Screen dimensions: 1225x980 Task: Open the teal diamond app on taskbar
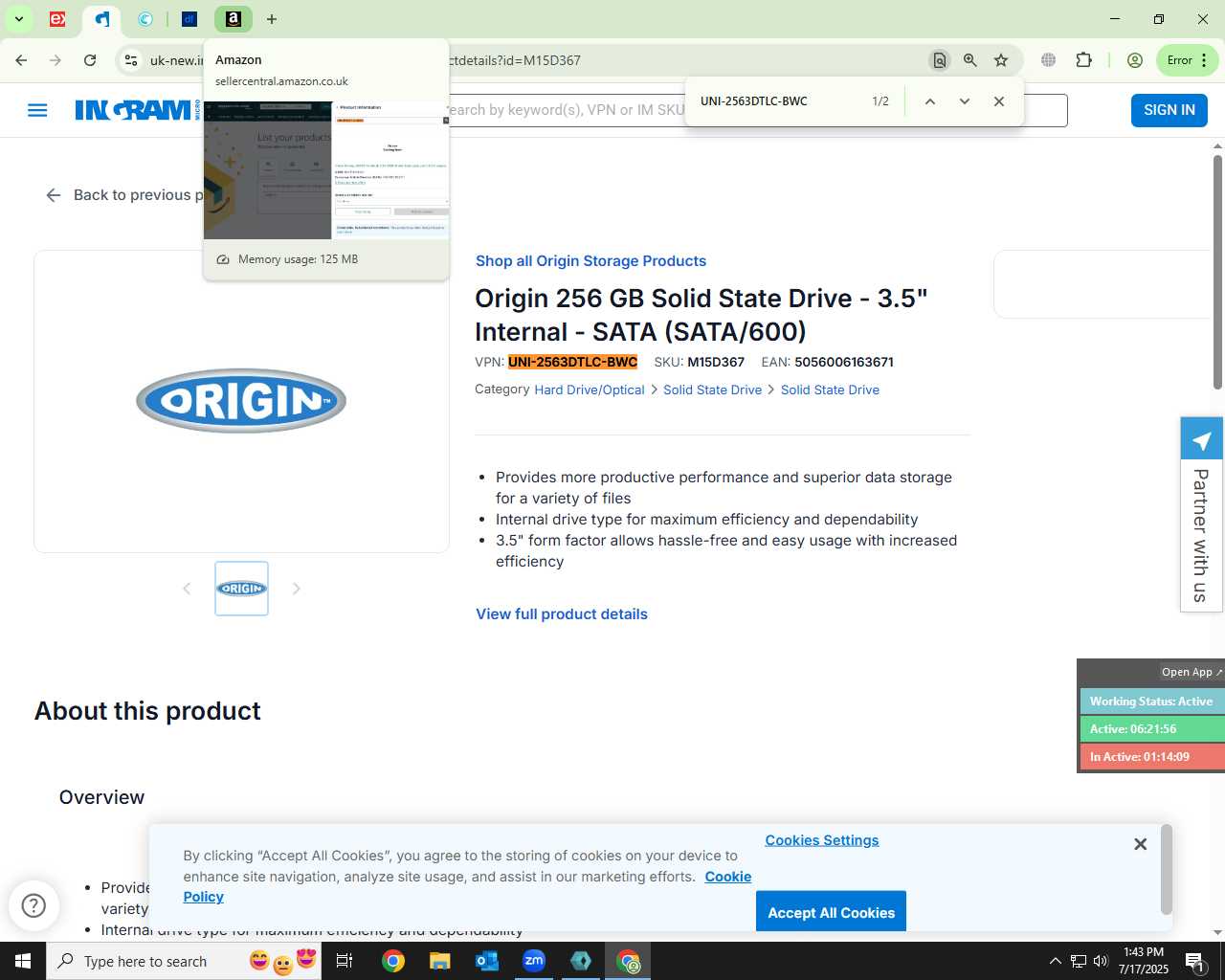(x=581, y=961)
